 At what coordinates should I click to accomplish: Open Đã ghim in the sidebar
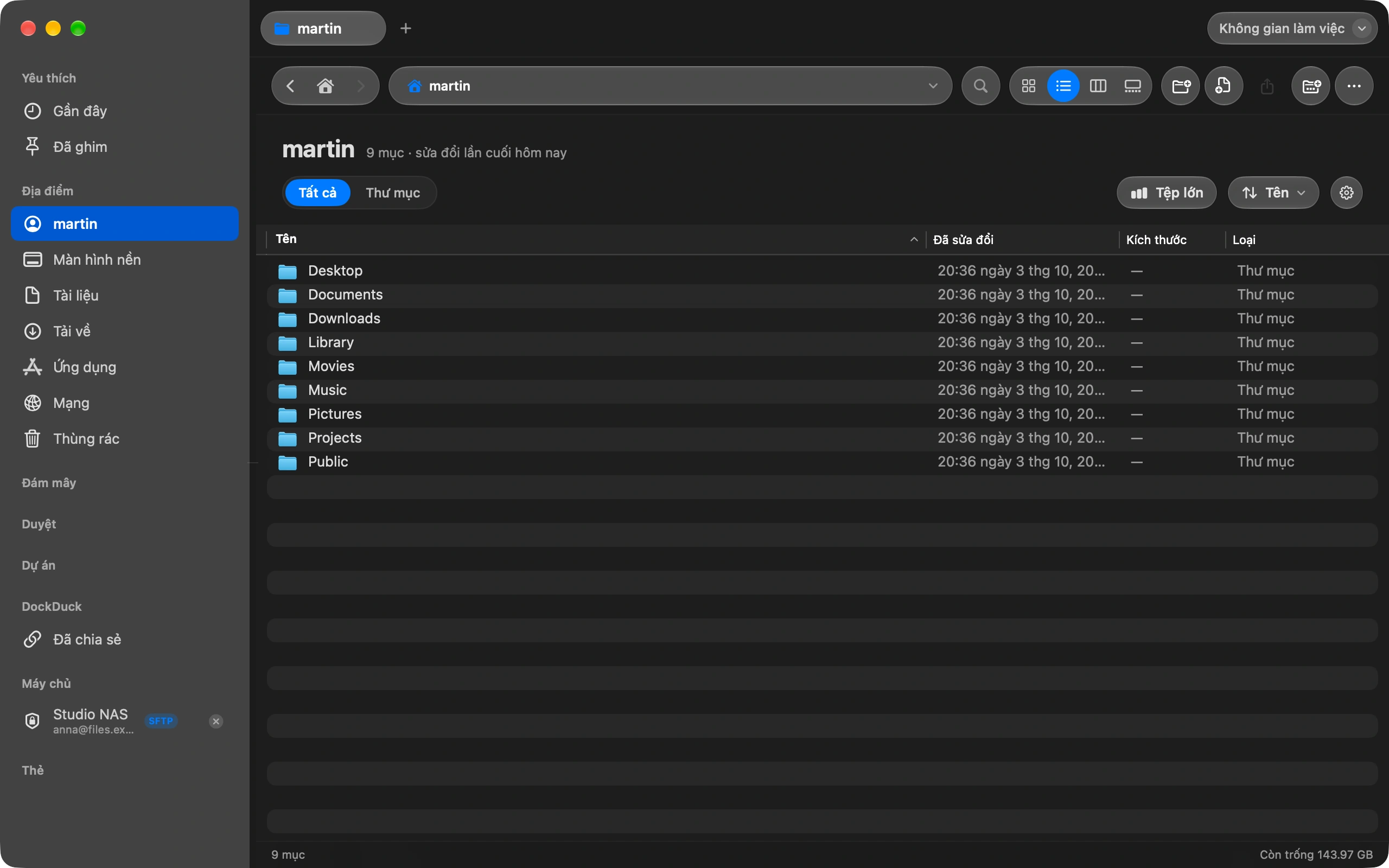[125, 147]
